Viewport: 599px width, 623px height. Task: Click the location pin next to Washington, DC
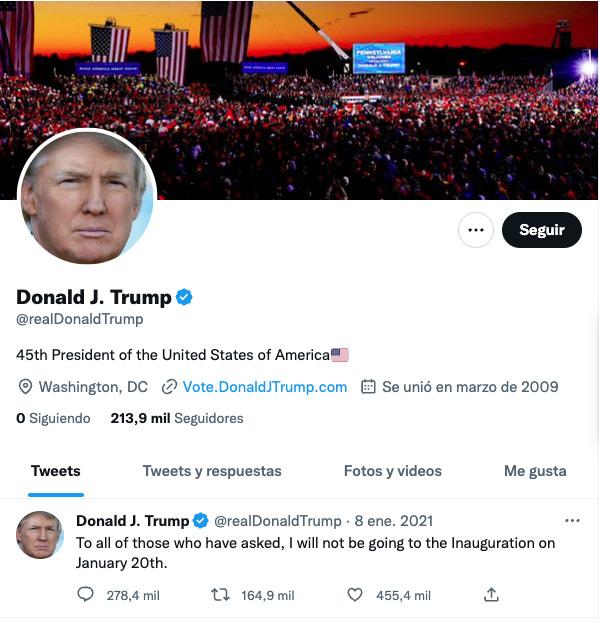(x=25, y=387)
